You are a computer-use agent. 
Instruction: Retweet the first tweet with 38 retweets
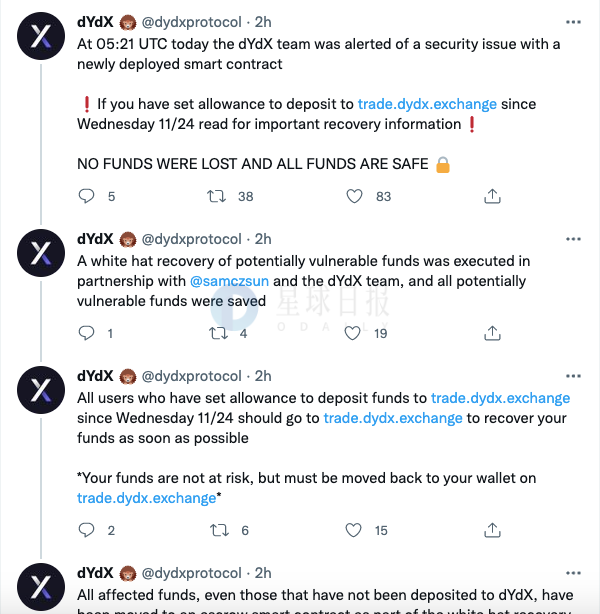(216, 196)
